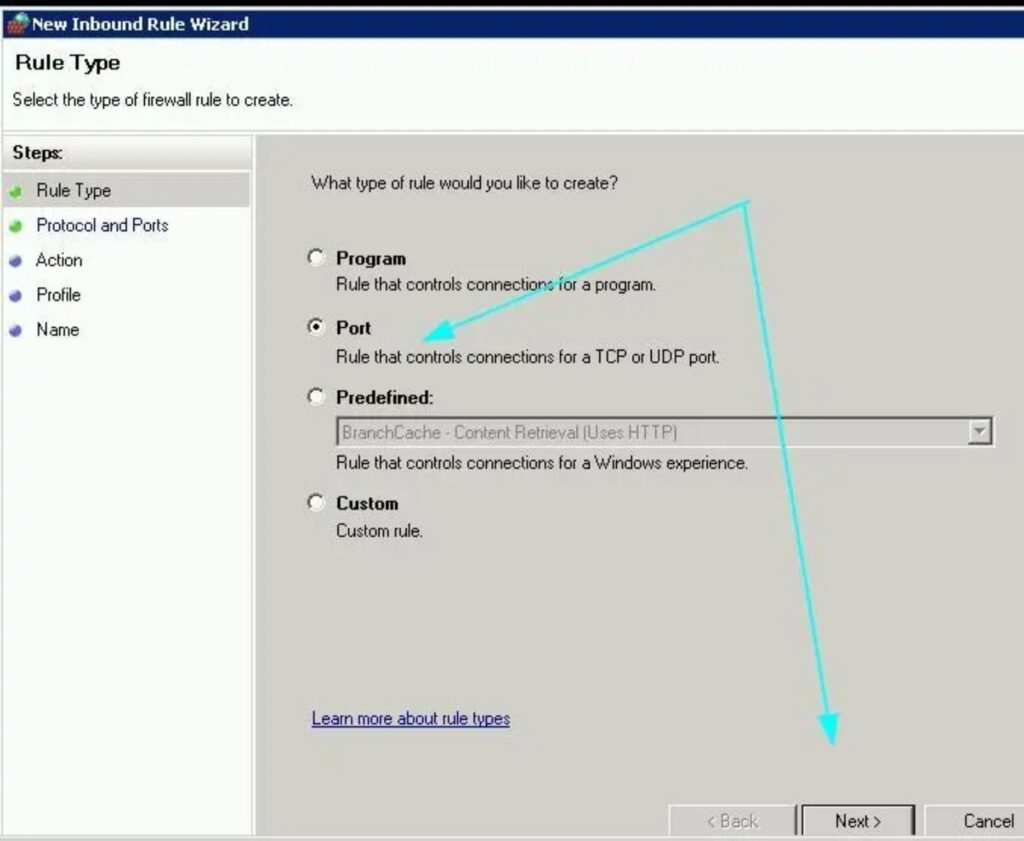This screenshot has height=841, width=1024.
Task: Select the Custom rule radio button
Action: coord(316,503)
